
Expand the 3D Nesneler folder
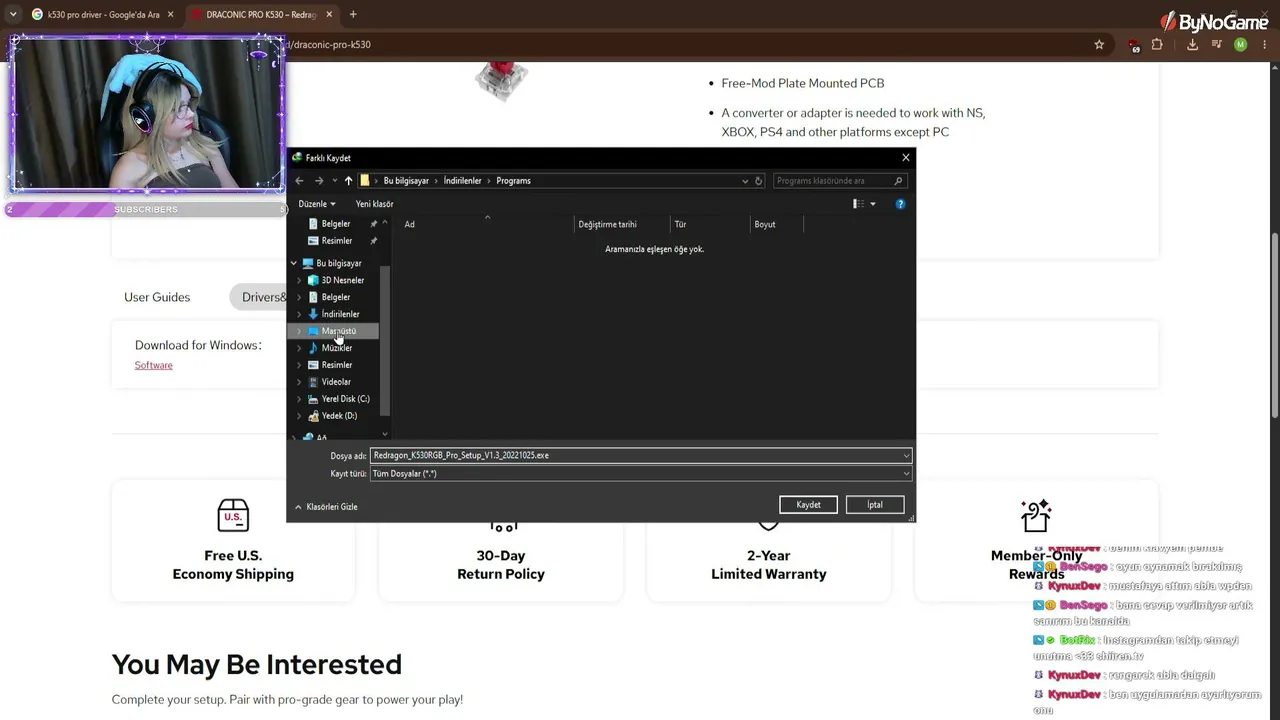(x=299, y=280)
